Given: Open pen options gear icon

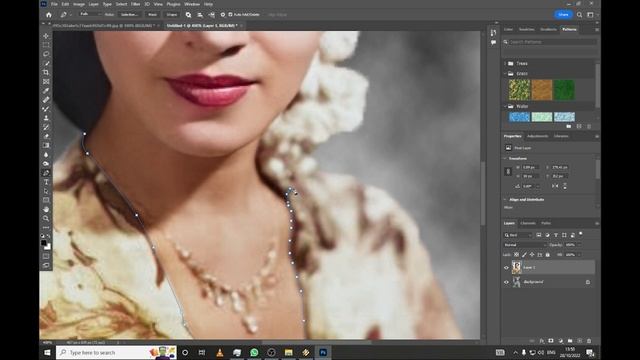Looking at the screenshot, I should tap(223, 15).
